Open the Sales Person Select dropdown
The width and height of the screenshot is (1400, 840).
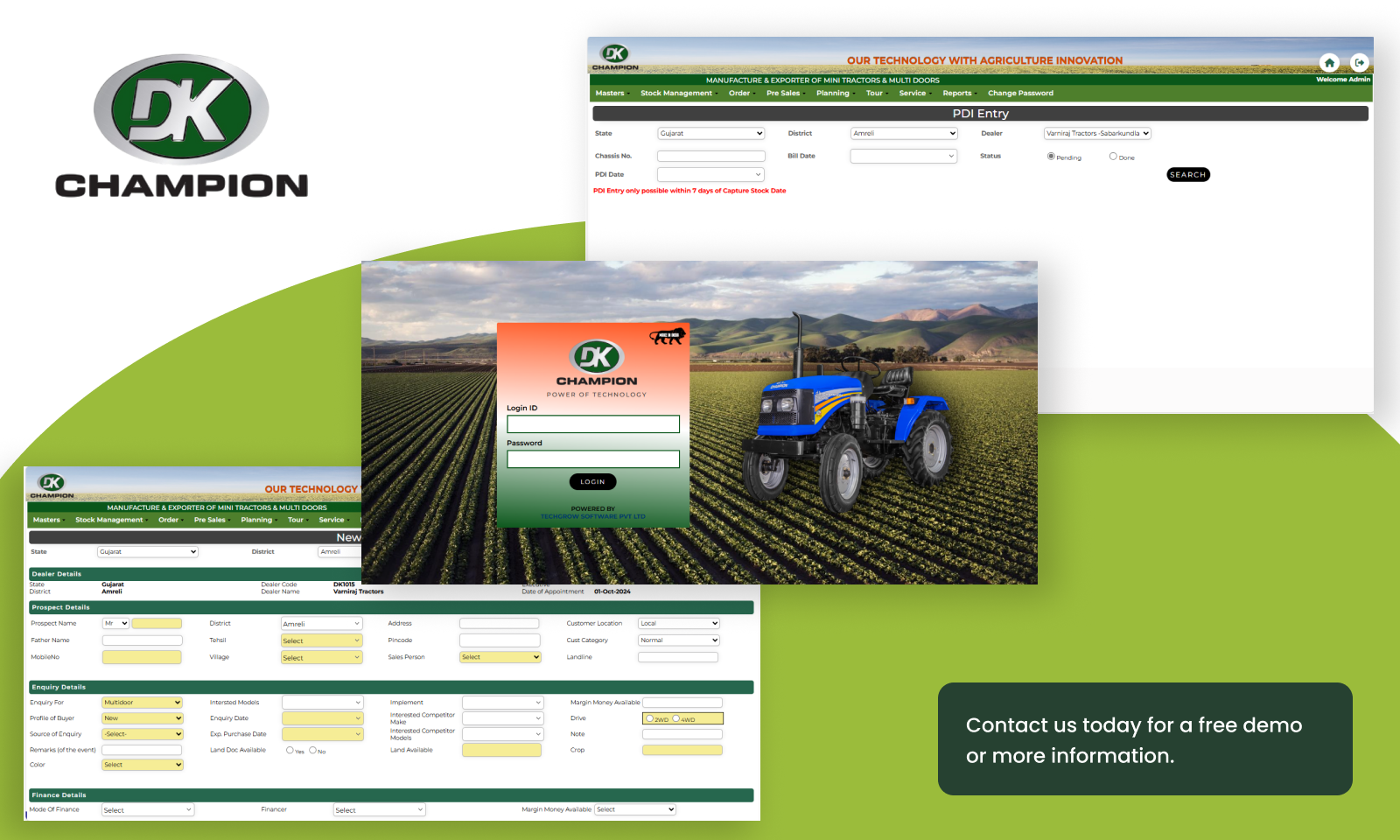click(x=500, y=657)
